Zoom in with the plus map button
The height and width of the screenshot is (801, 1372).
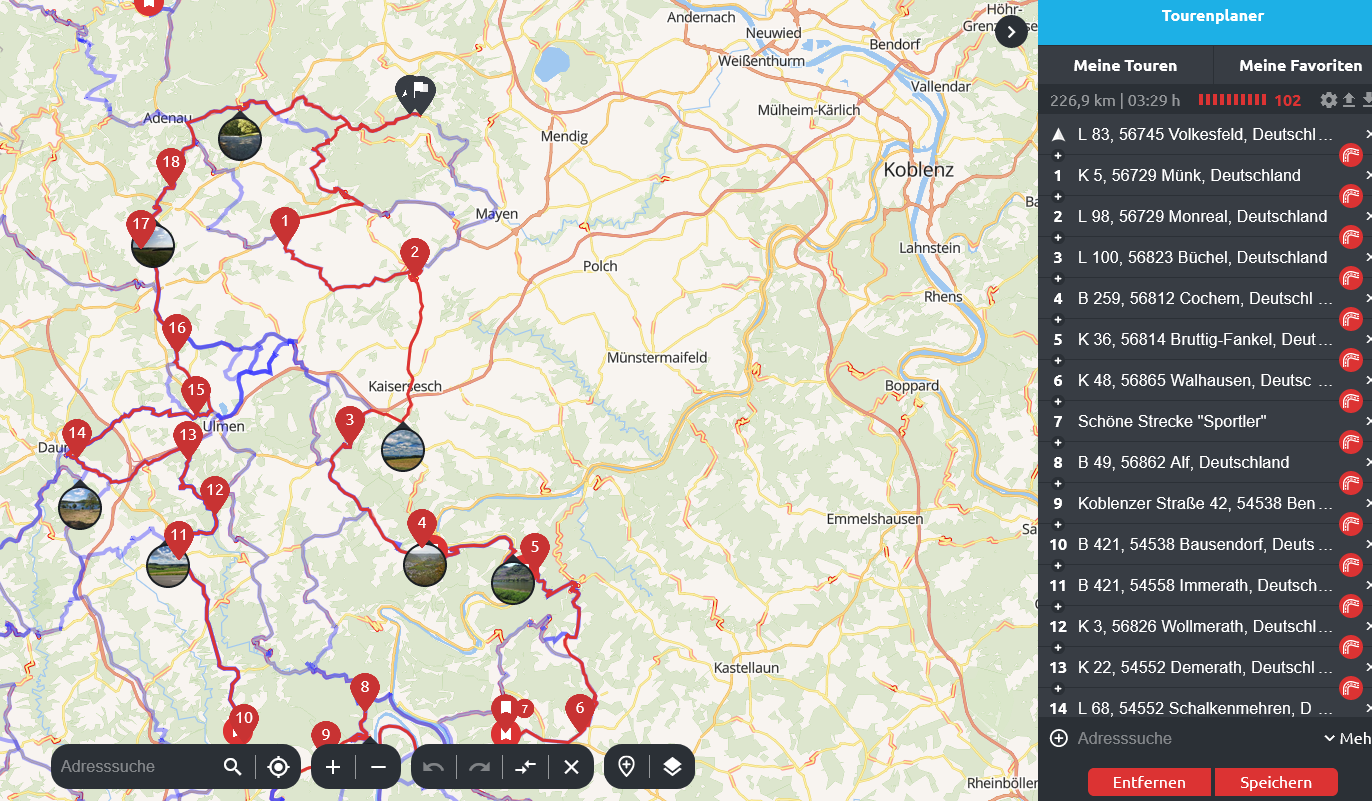[333, 767]
